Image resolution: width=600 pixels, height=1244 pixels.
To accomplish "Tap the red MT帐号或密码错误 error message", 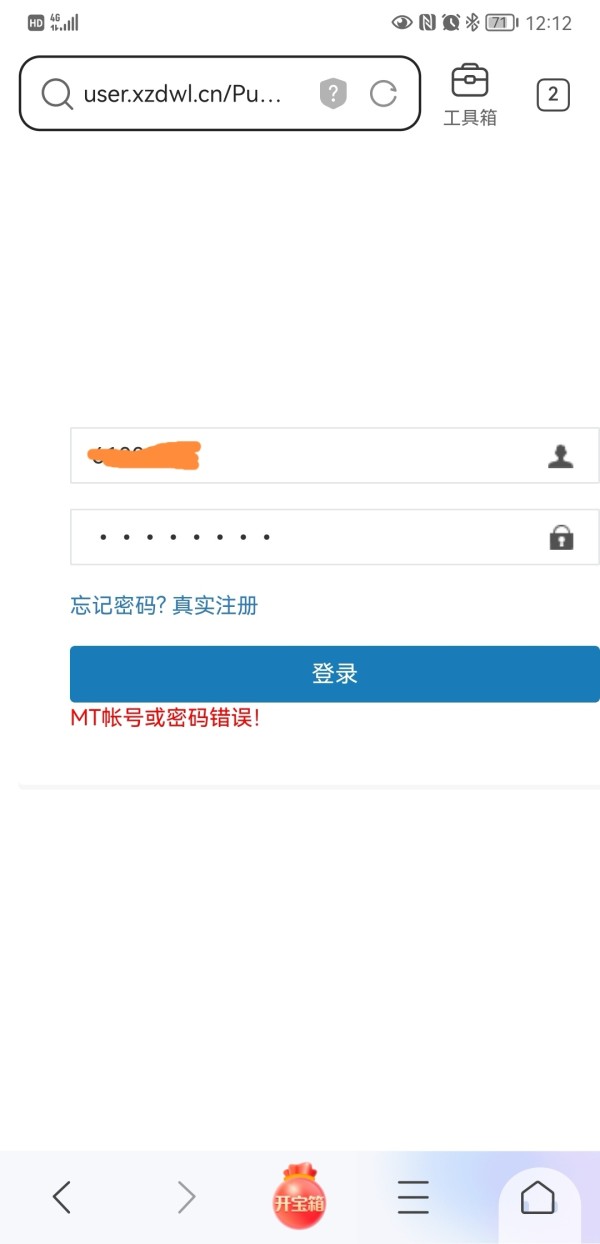I will pyautogui.click(x=165, y=717).
